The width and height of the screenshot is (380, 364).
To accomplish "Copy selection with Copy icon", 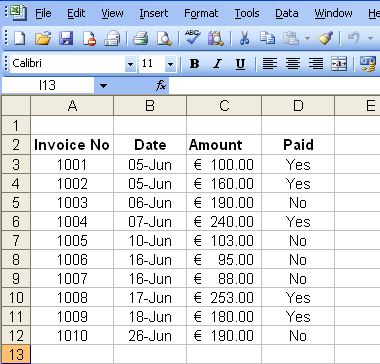I will tap(267, 39).
